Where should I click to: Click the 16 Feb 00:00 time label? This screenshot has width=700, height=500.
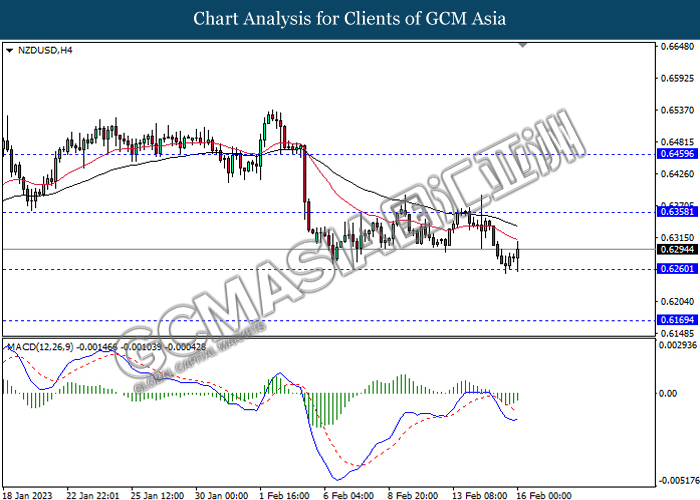point(544,495)
